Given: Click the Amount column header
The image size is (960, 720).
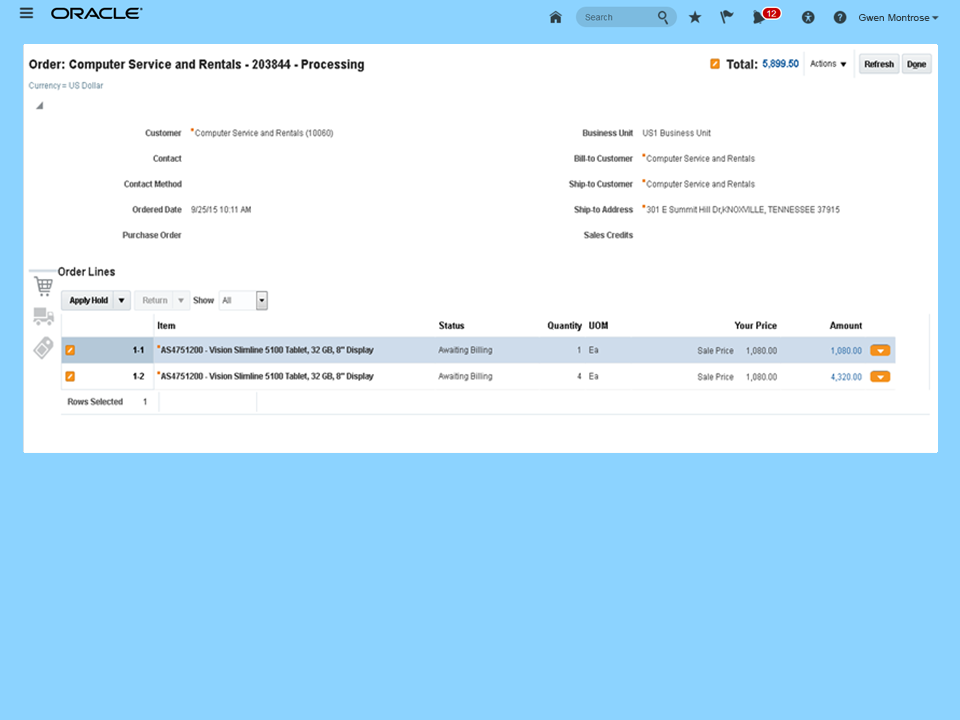Looking at the screenshot, I should (x=846, y=326).
